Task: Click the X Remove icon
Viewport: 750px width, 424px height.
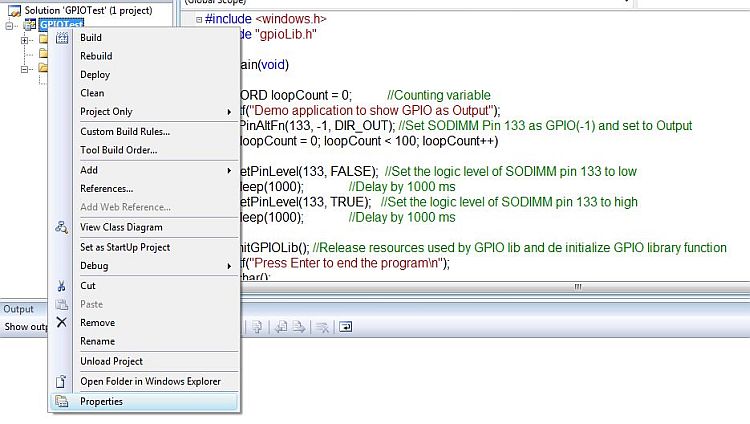Action: coord(61,323)
